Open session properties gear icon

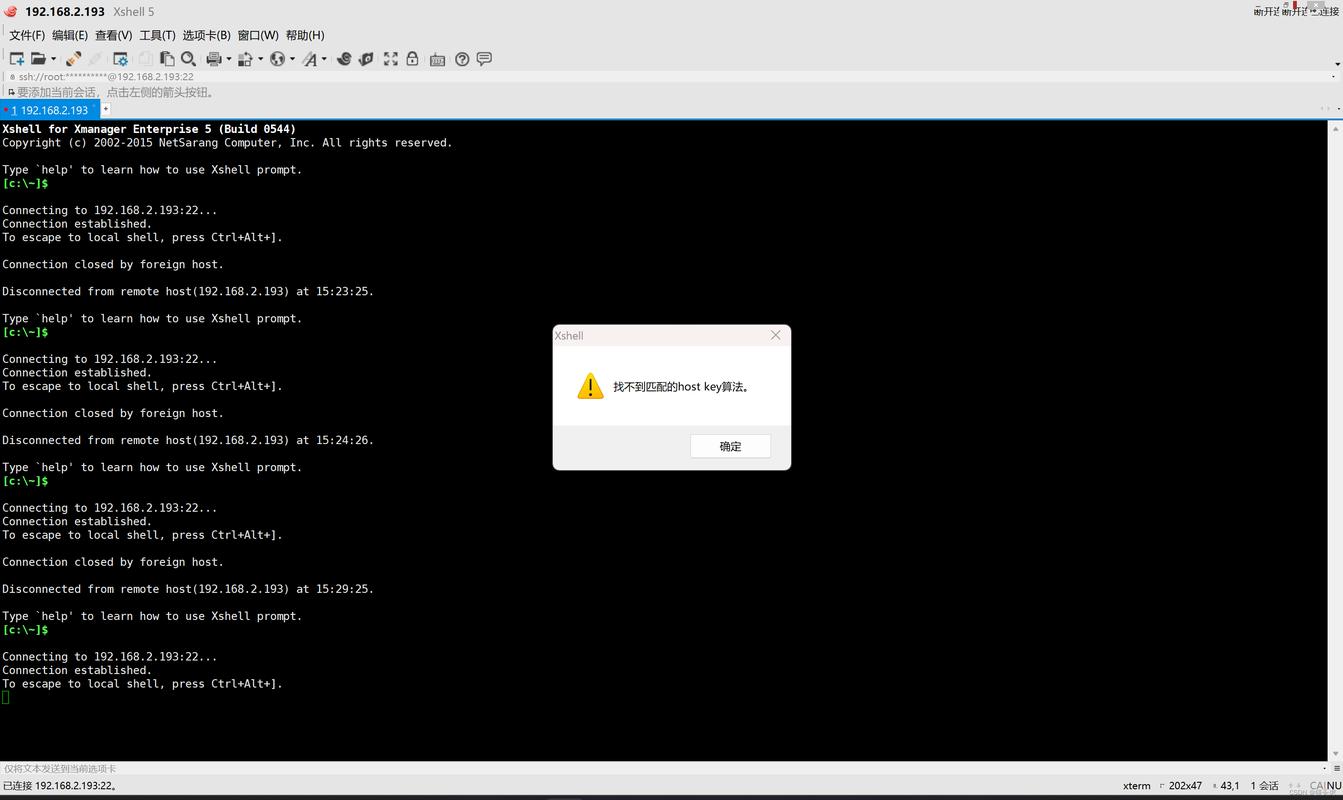tap(120, 59)
